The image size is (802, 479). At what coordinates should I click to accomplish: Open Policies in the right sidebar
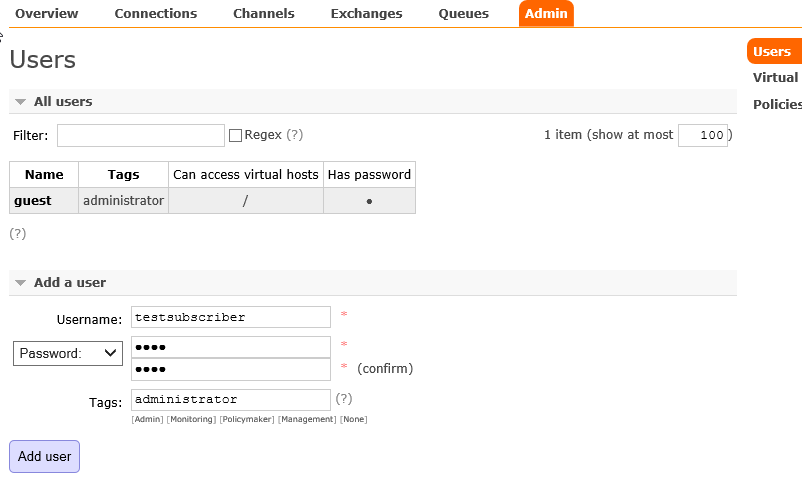coord(777,104)
